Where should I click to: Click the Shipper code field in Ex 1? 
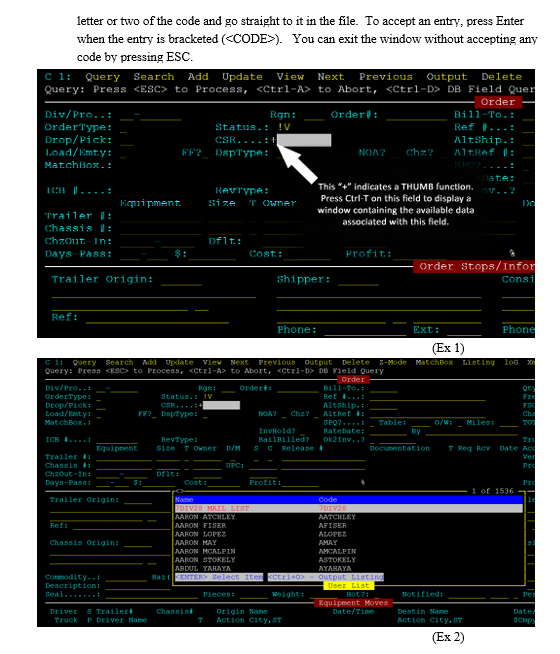[x=359, y=280]
